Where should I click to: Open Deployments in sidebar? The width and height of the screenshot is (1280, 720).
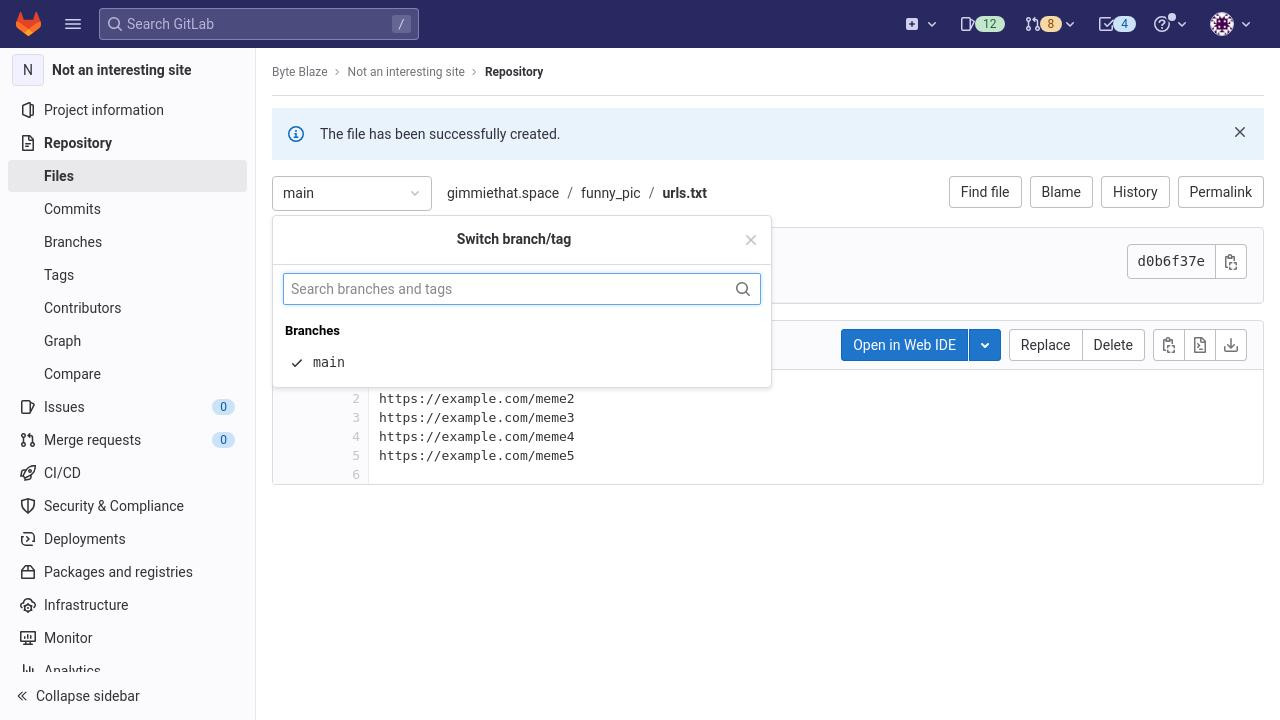(127, 539)
